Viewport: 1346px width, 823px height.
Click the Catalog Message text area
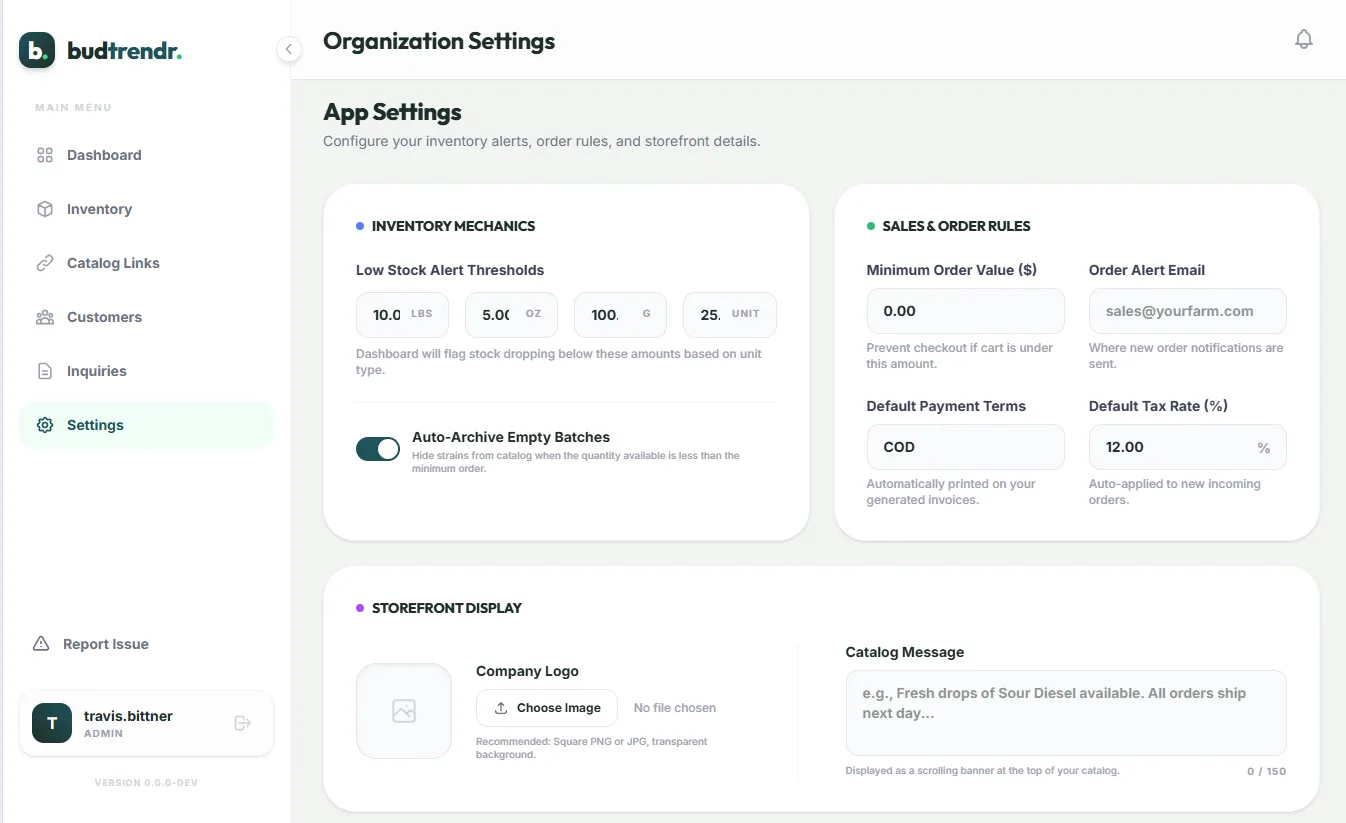(1066, 713)
